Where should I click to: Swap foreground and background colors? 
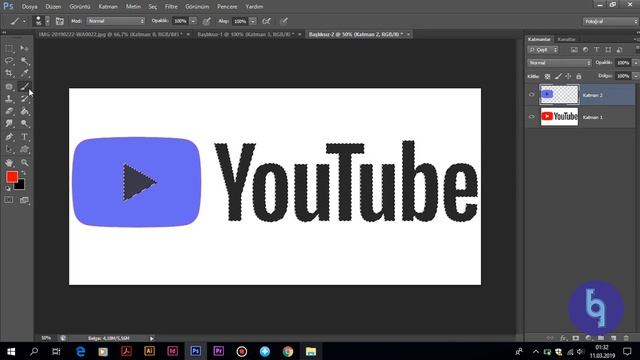pos(23,173)
